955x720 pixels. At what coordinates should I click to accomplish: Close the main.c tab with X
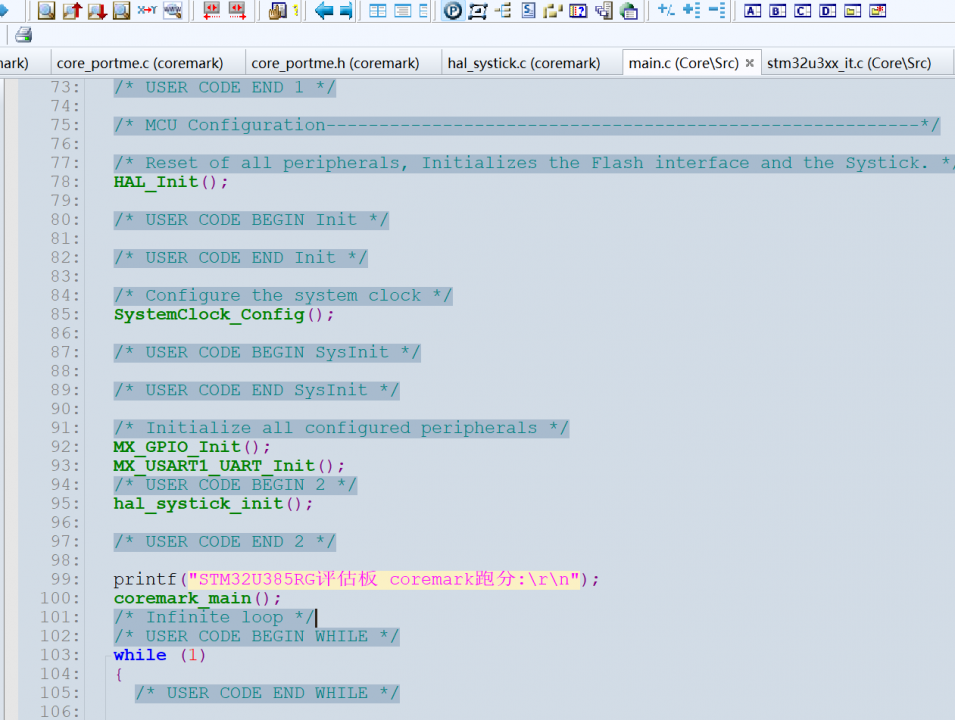pos(750,63)
